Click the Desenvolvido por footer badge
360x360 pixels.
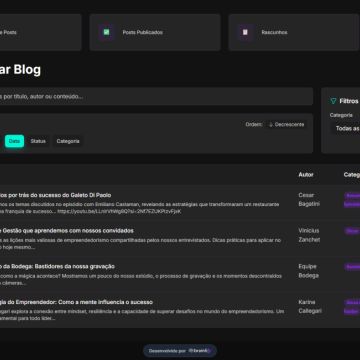coord(180,351)
